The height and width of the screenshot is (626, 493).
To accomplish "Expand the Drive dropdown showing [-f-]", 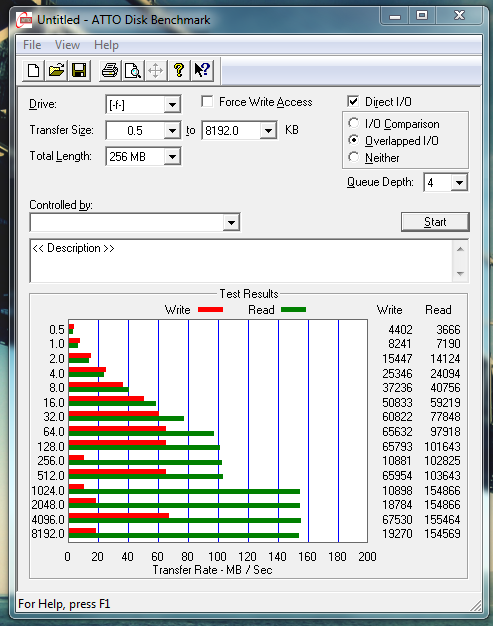I will 172,105.
